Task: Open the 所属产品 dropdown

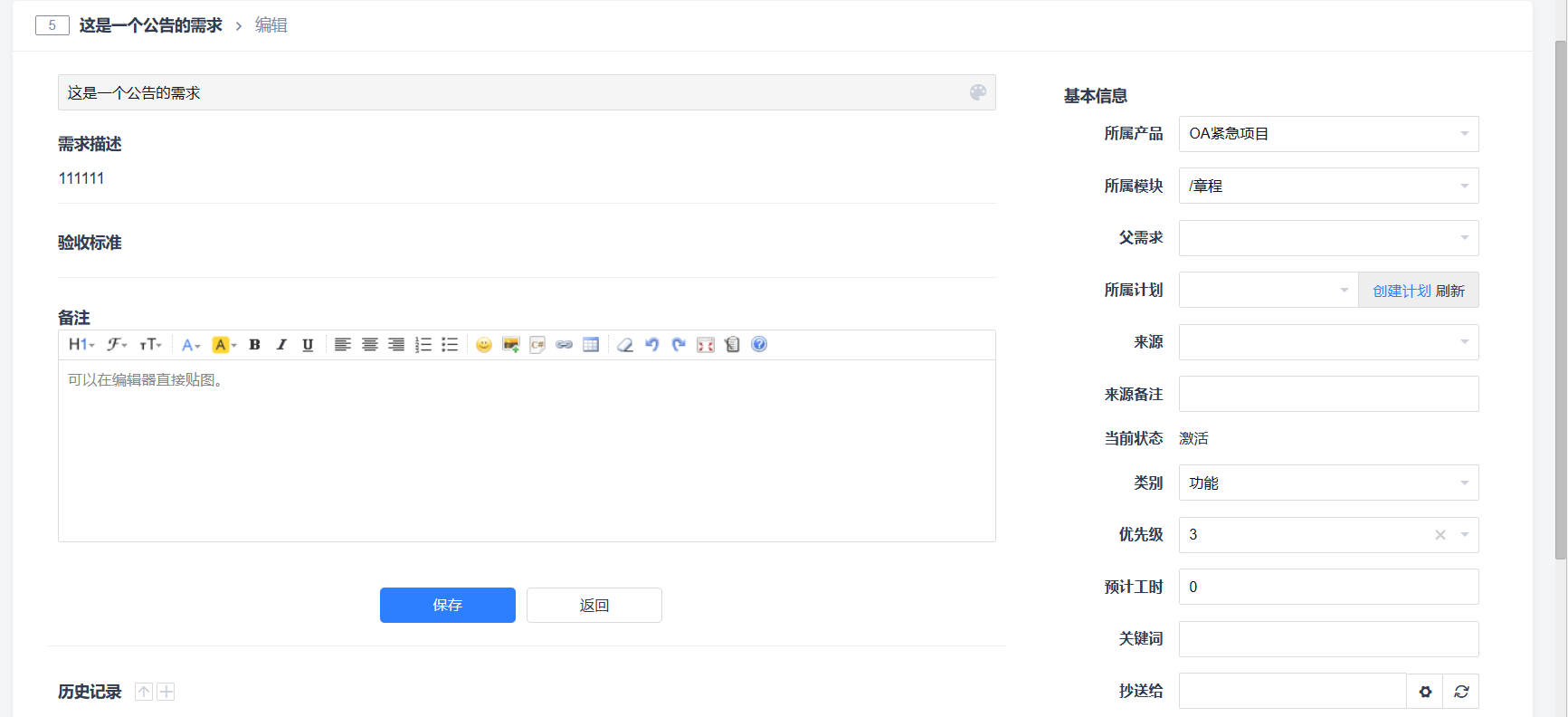Action: pos(1328,134)
